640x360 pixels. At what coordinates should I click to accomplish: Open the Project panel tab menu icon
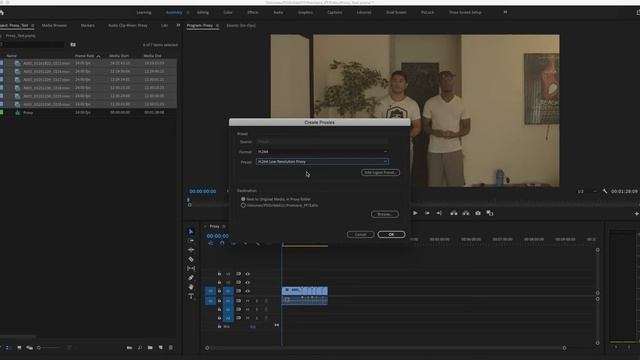pos(33,25)
